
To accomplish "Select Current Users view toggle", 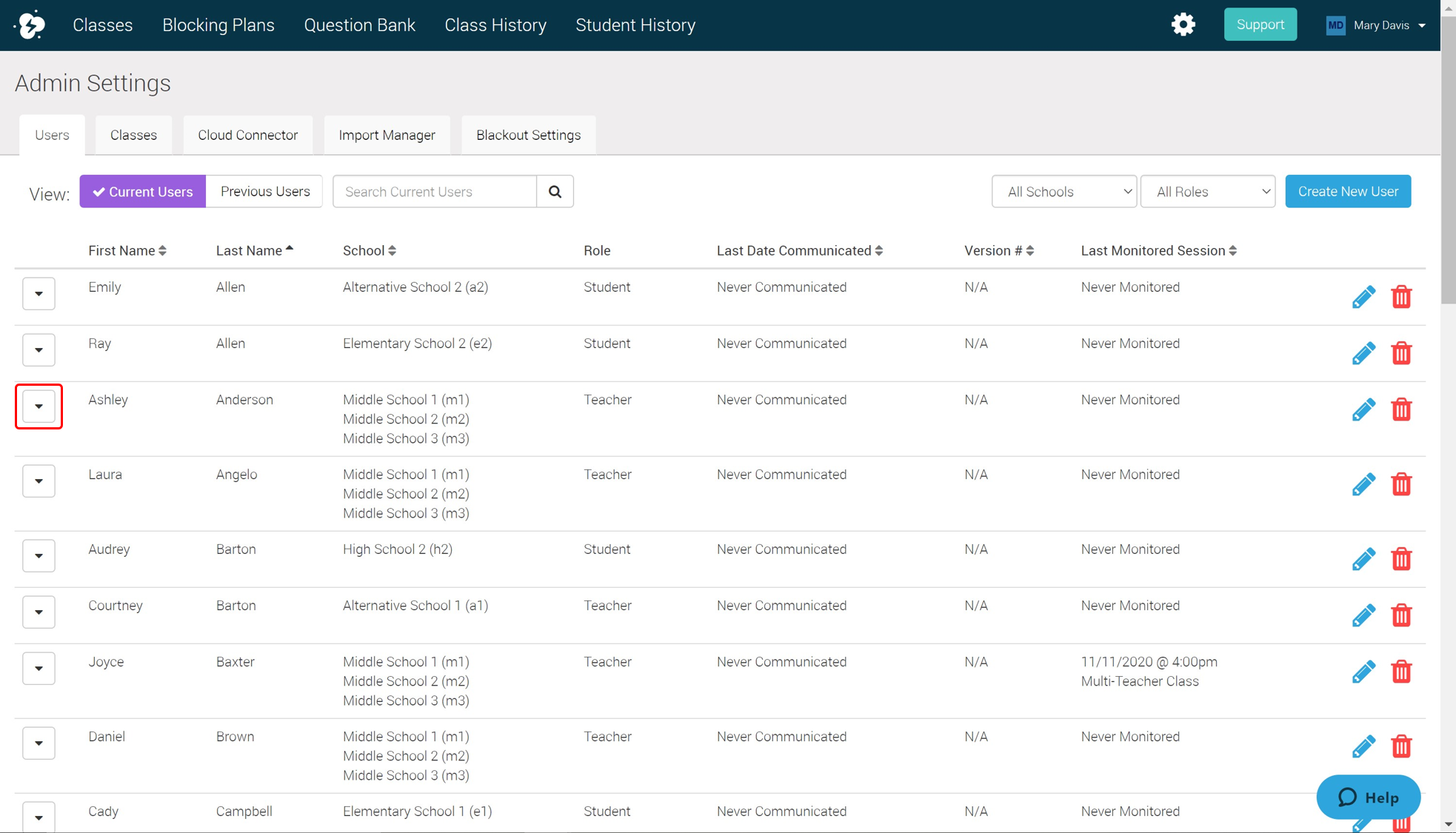I will point(143,192).
